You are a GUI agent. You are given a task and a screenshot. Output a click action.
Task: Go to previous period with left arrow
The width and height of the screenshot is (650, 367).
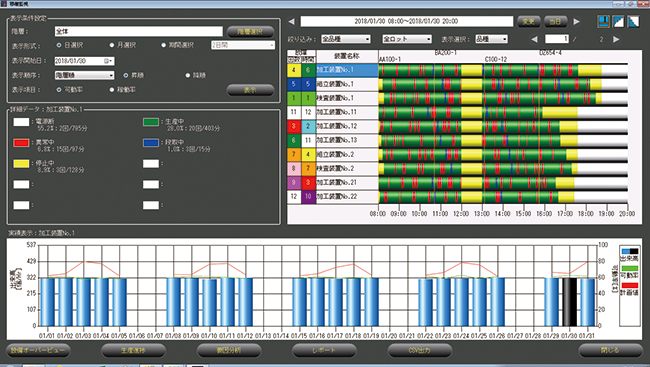(x=291, y=21)
